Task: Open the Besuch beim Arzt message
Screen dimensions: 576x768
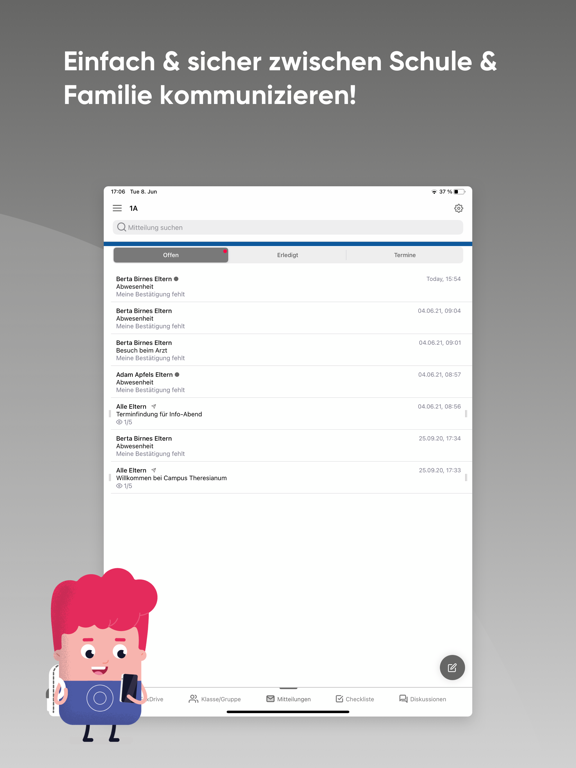Action: 288,350
